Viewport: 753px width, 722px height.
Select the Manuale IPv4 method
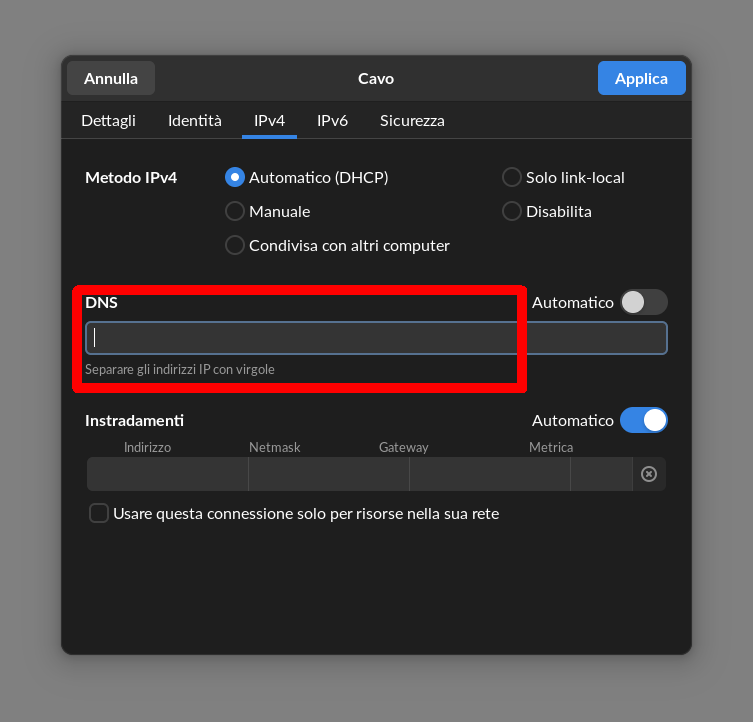point(235,211)
